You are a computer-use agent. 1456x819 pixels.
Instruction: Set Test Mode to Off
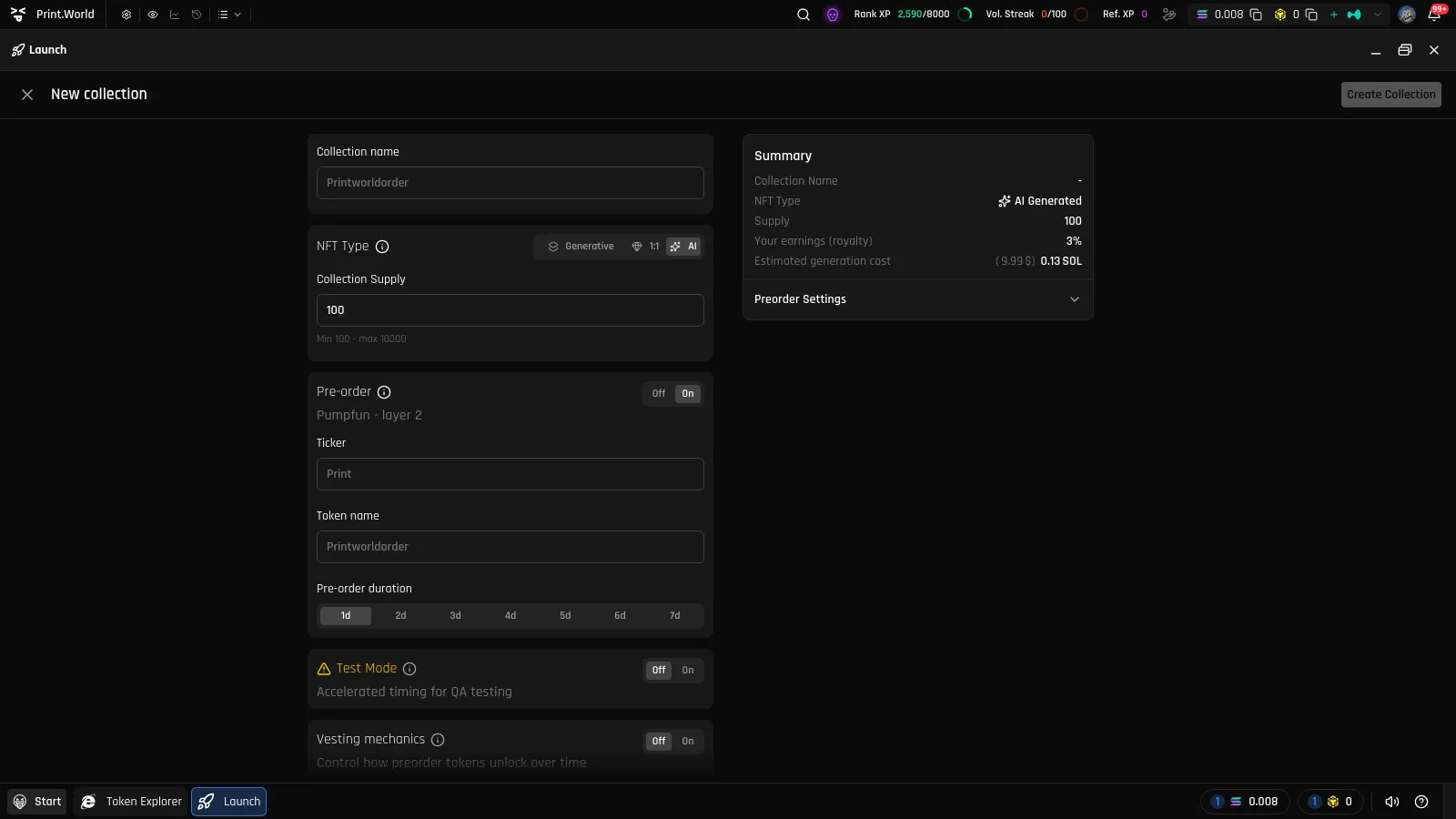[x=659, y=671]
